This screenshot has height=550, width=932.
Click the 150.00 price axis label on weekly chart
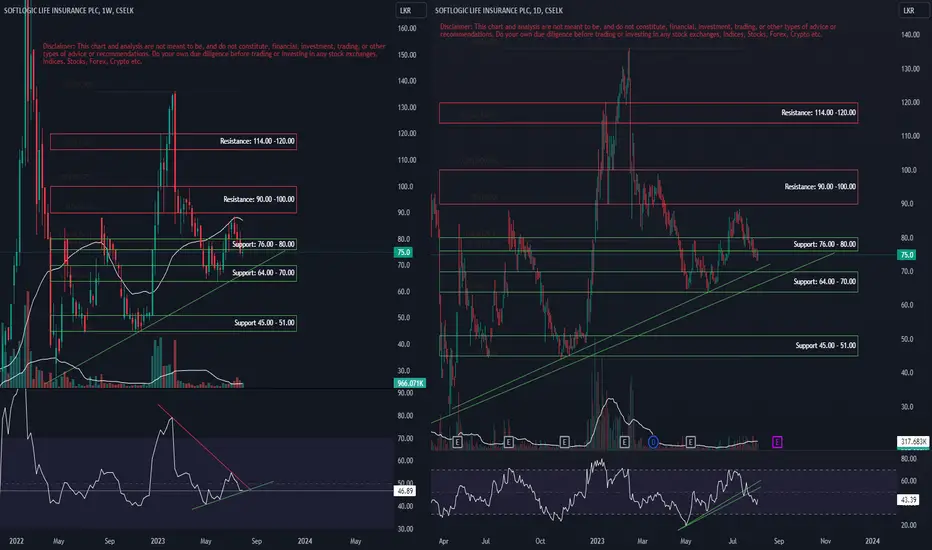[x=407, y=55]
